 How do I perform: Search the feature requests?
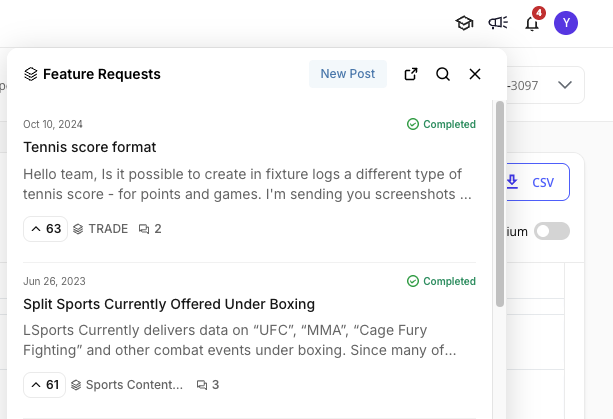[x=443, y=74]
